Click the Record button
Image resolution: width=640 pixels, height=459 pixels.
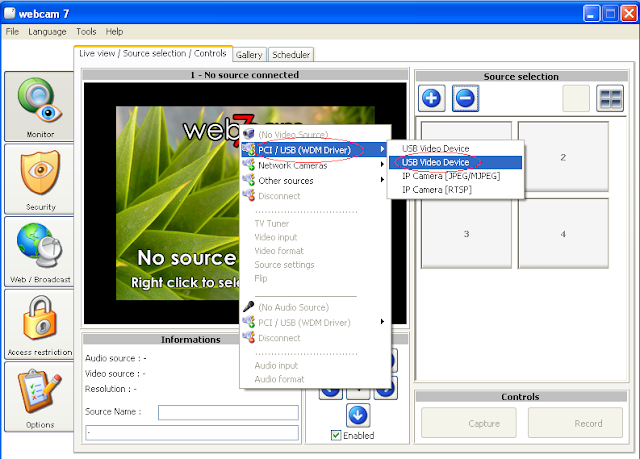click(576, 423)
